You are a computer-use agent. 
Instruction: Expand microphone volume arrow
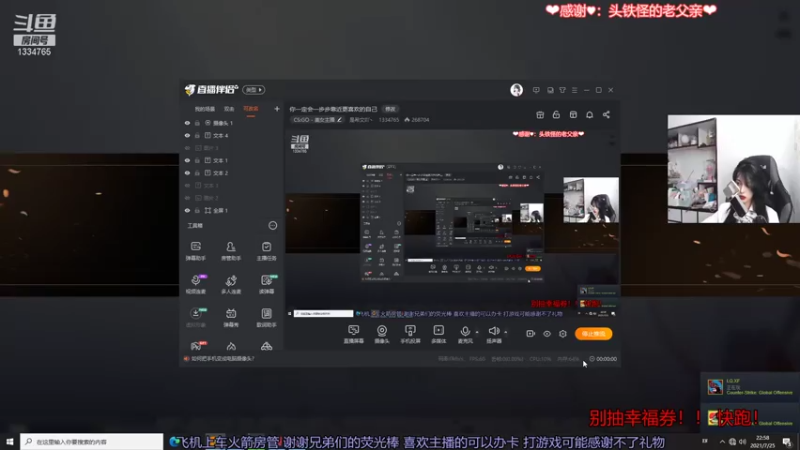point(477,332)
